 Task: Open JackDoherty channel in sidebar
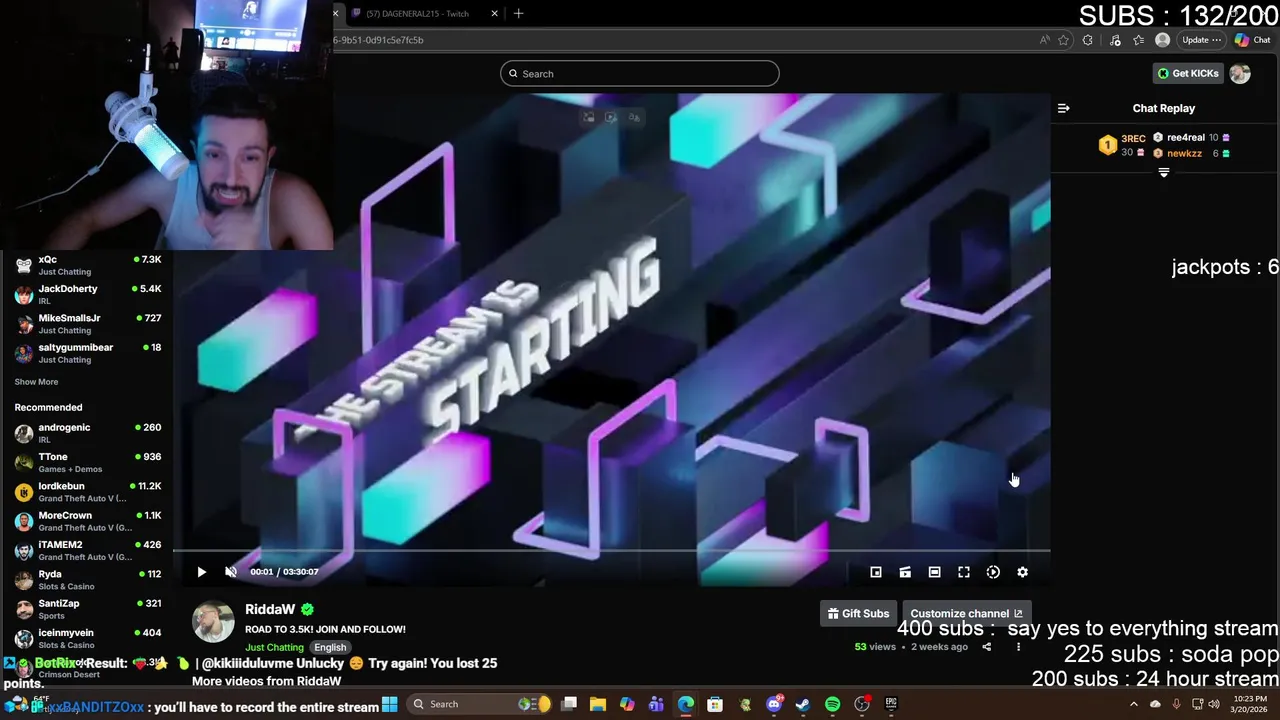click(87, 294)
